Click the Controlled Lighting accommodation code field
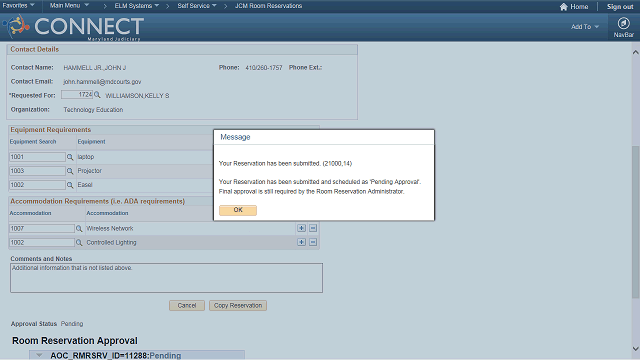This screenshot has width=640, height=360. 42,242
